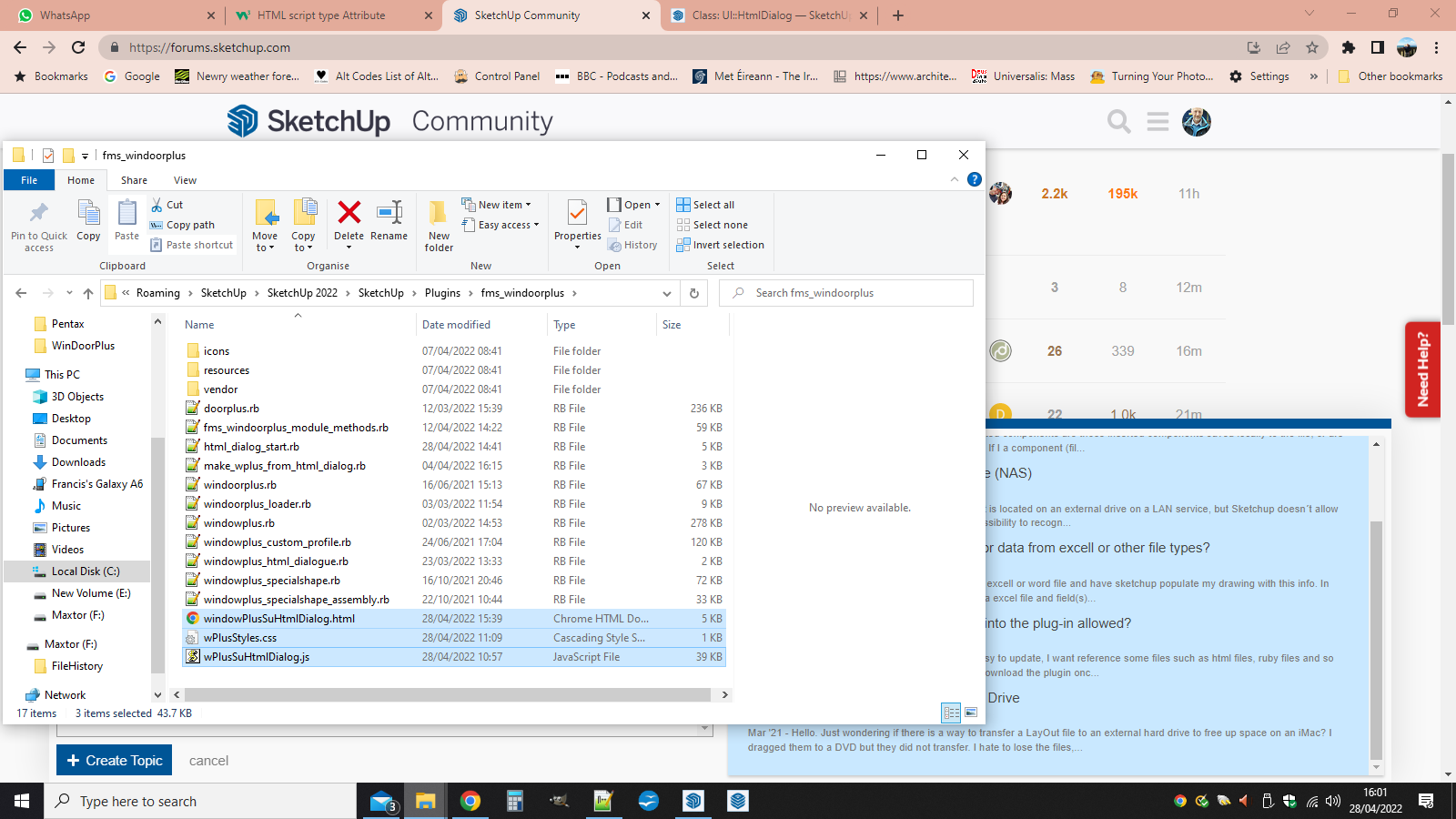Expand the Open dropdown arrow

pyautogui.click(x=657, y=205)
